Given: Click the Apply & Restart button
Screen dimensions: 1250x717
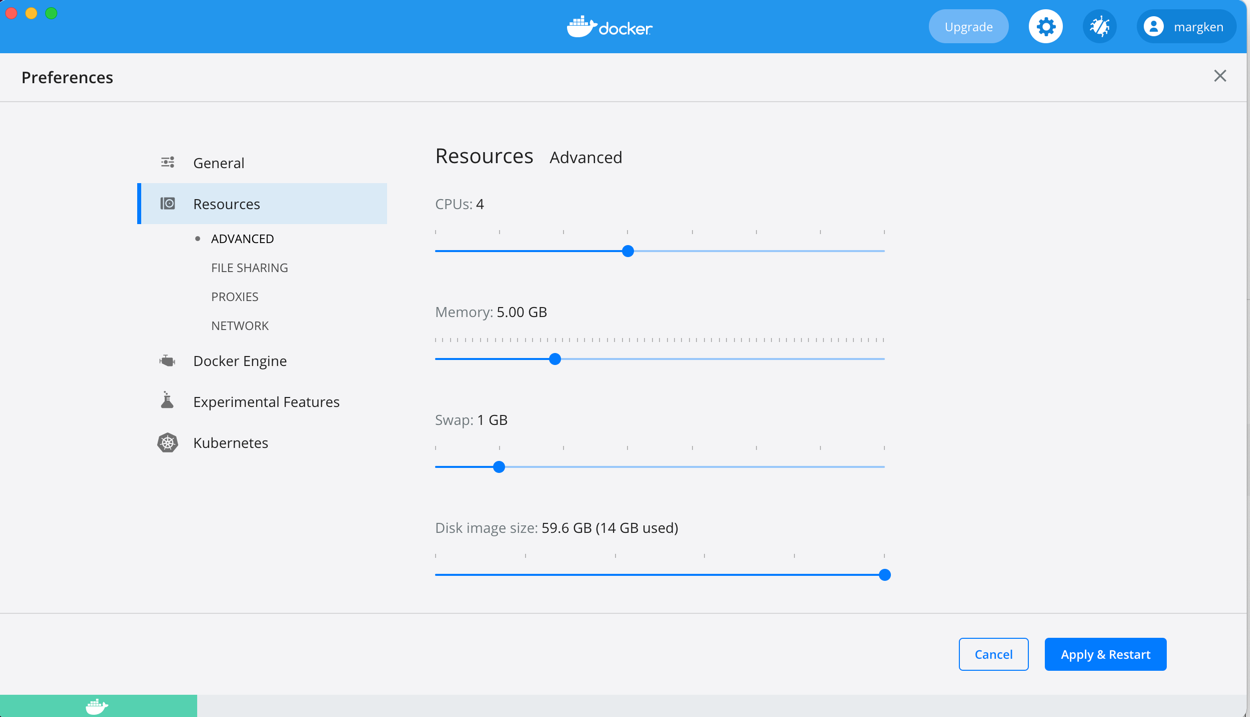Looking at the screenshot, I should click(x=1105, y=654).
